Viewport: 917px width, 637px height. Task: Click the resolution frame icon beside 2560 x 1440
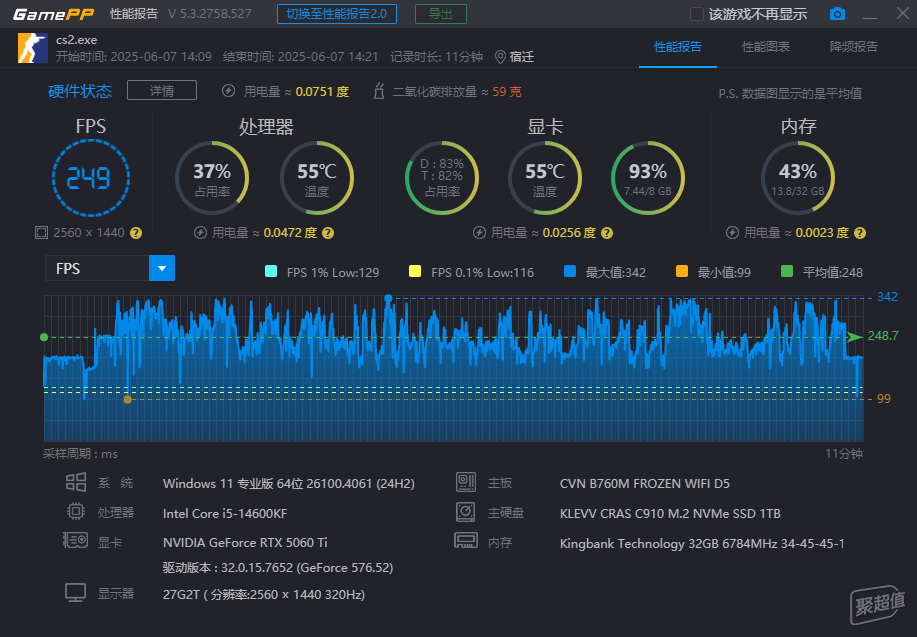(41, 233)
